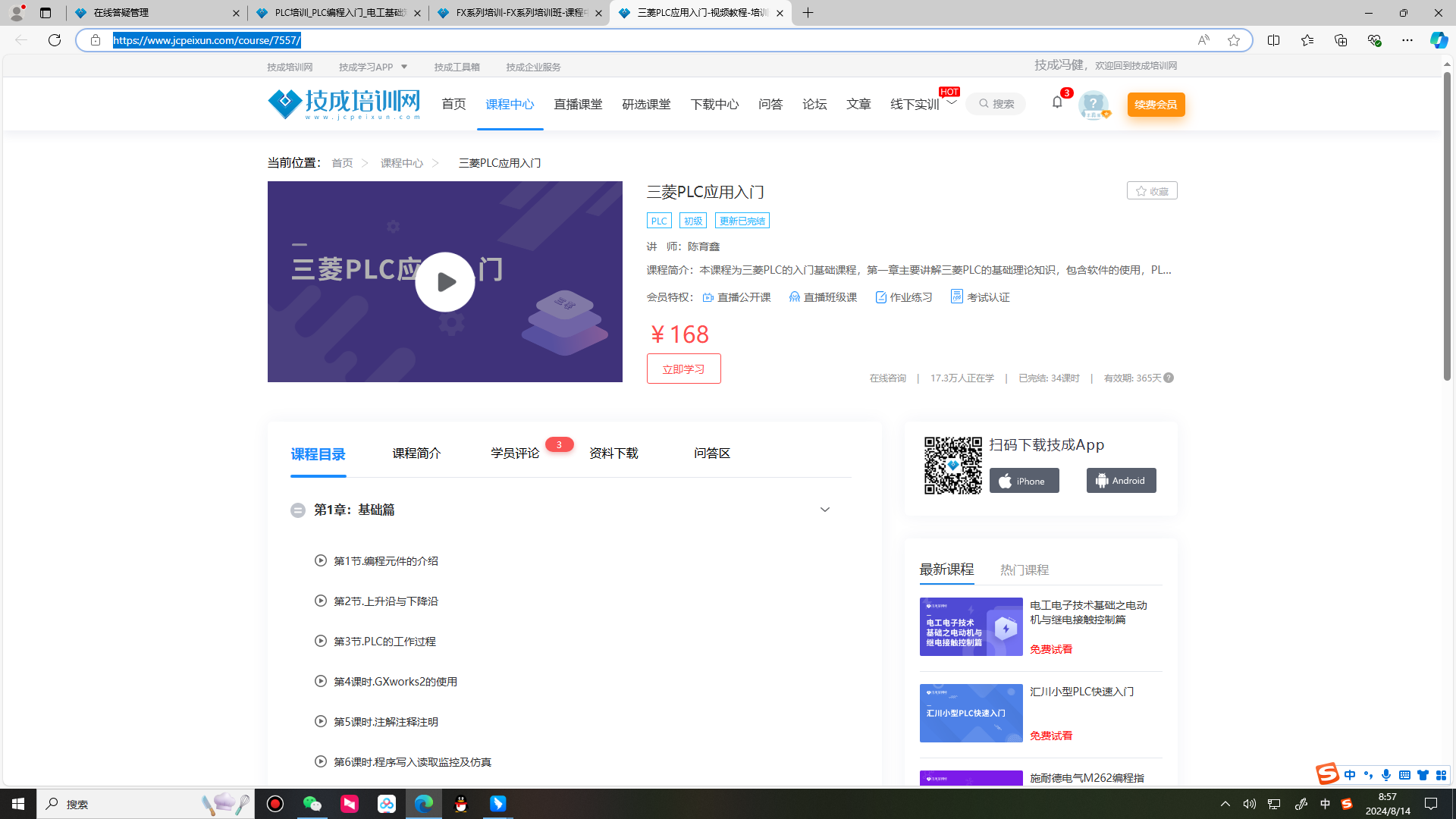Click the 直播公开课 member privilege link
This screenshot has height=819, width=1456.
(x=736, y=297)
